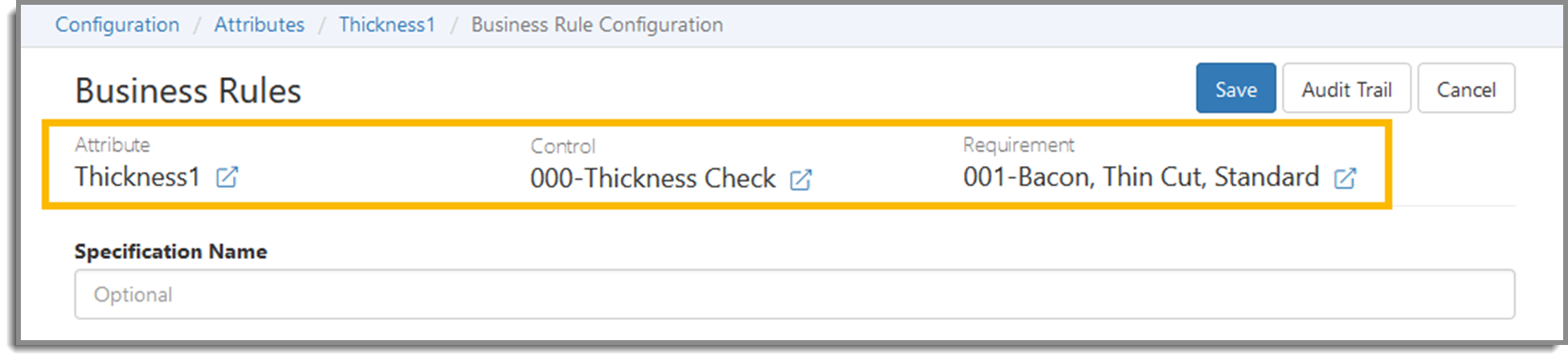Viewport: 1568px width, 361px height.
Task: Save the business rule configuration
Action: pyautogui.click(x=1235, y=88)
